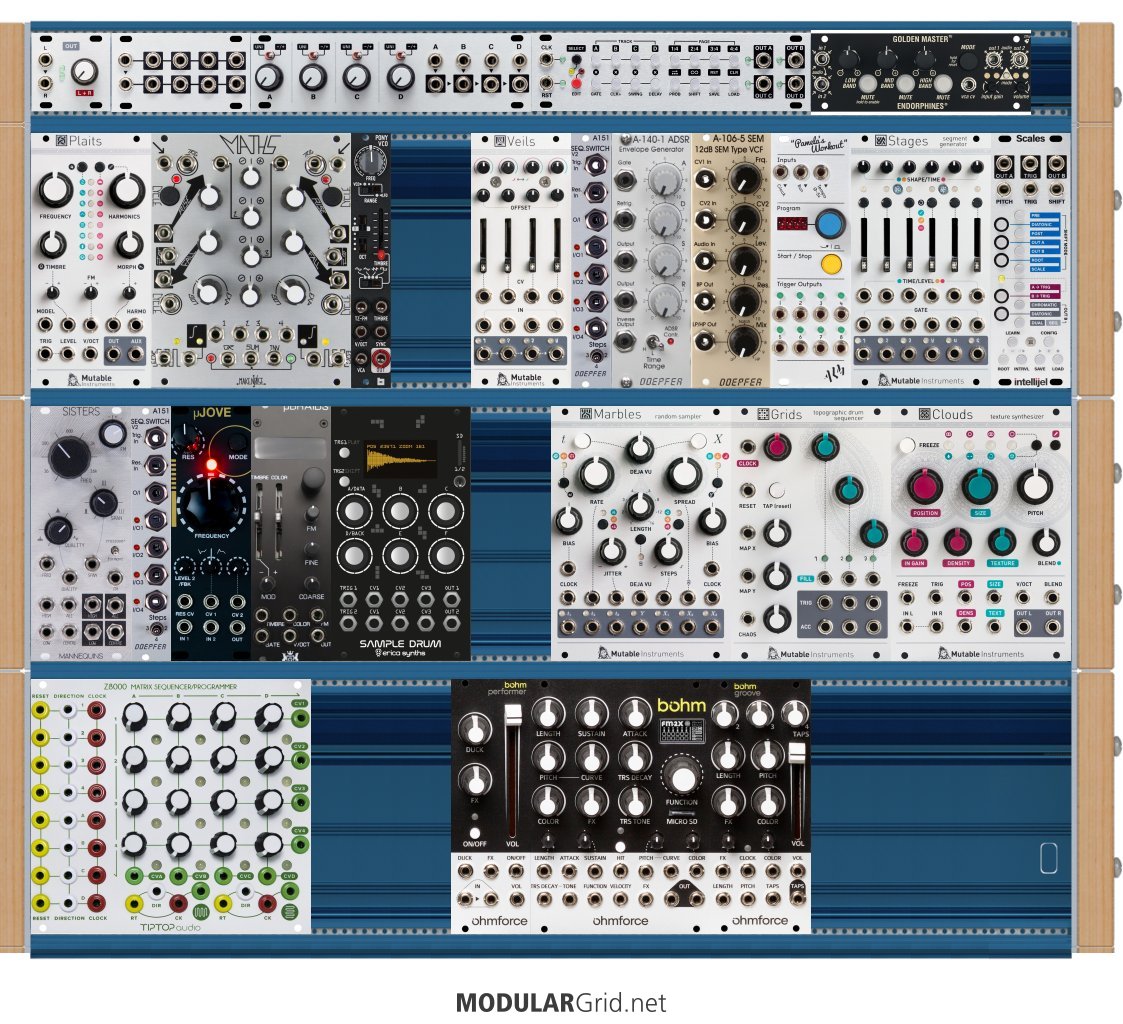Click the SAMPLE DRUM label
This screenshot has width=1123, height=1024.
pos(400,643)
